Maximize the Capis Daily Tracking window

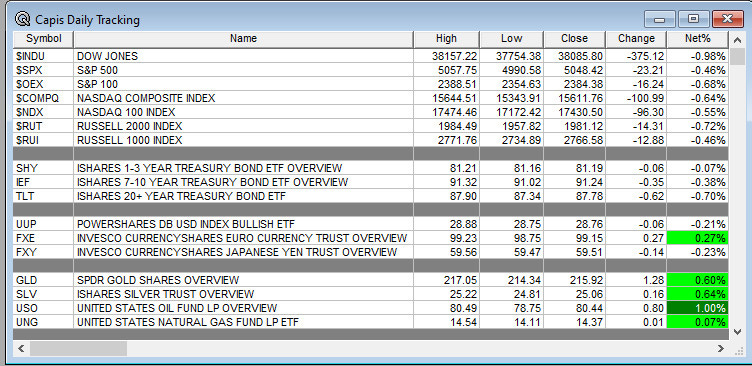pos(693,20)
